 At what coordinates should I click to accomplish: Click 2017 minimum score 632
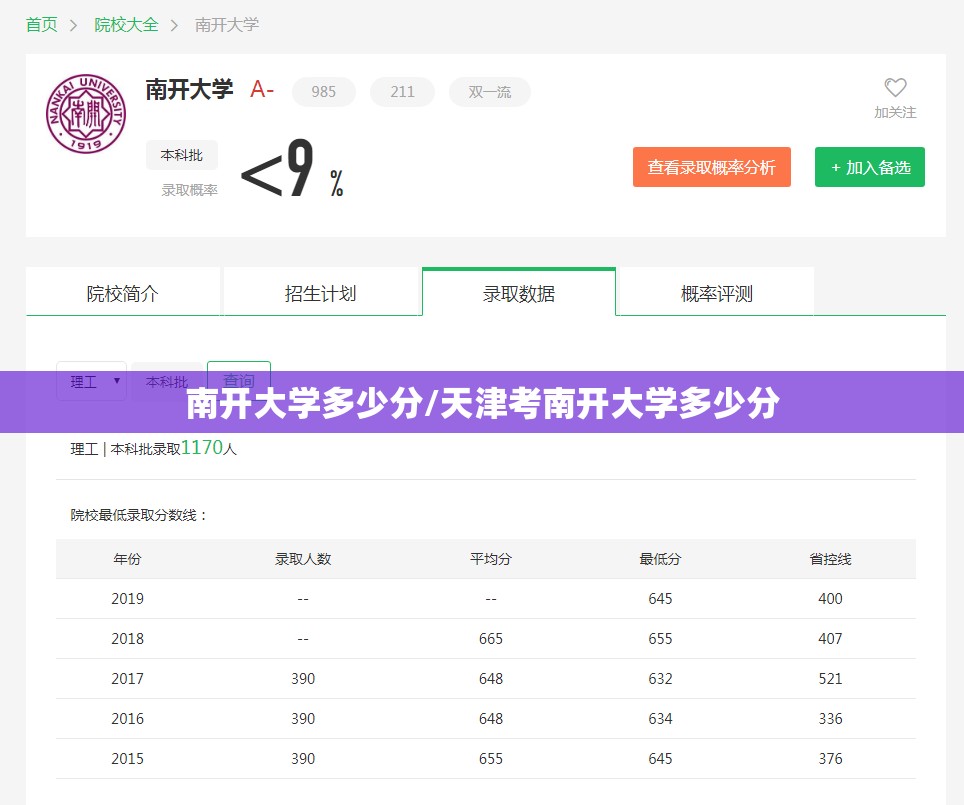(x=660, y=678)
